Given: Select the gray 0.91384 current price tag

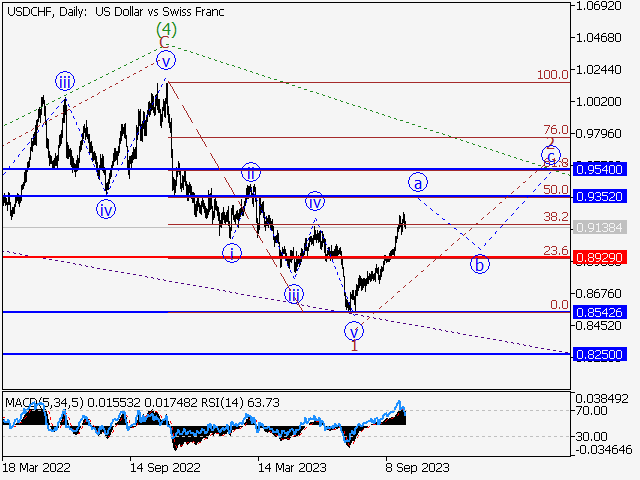Looking at the screenshot, I should pos(600,227).
